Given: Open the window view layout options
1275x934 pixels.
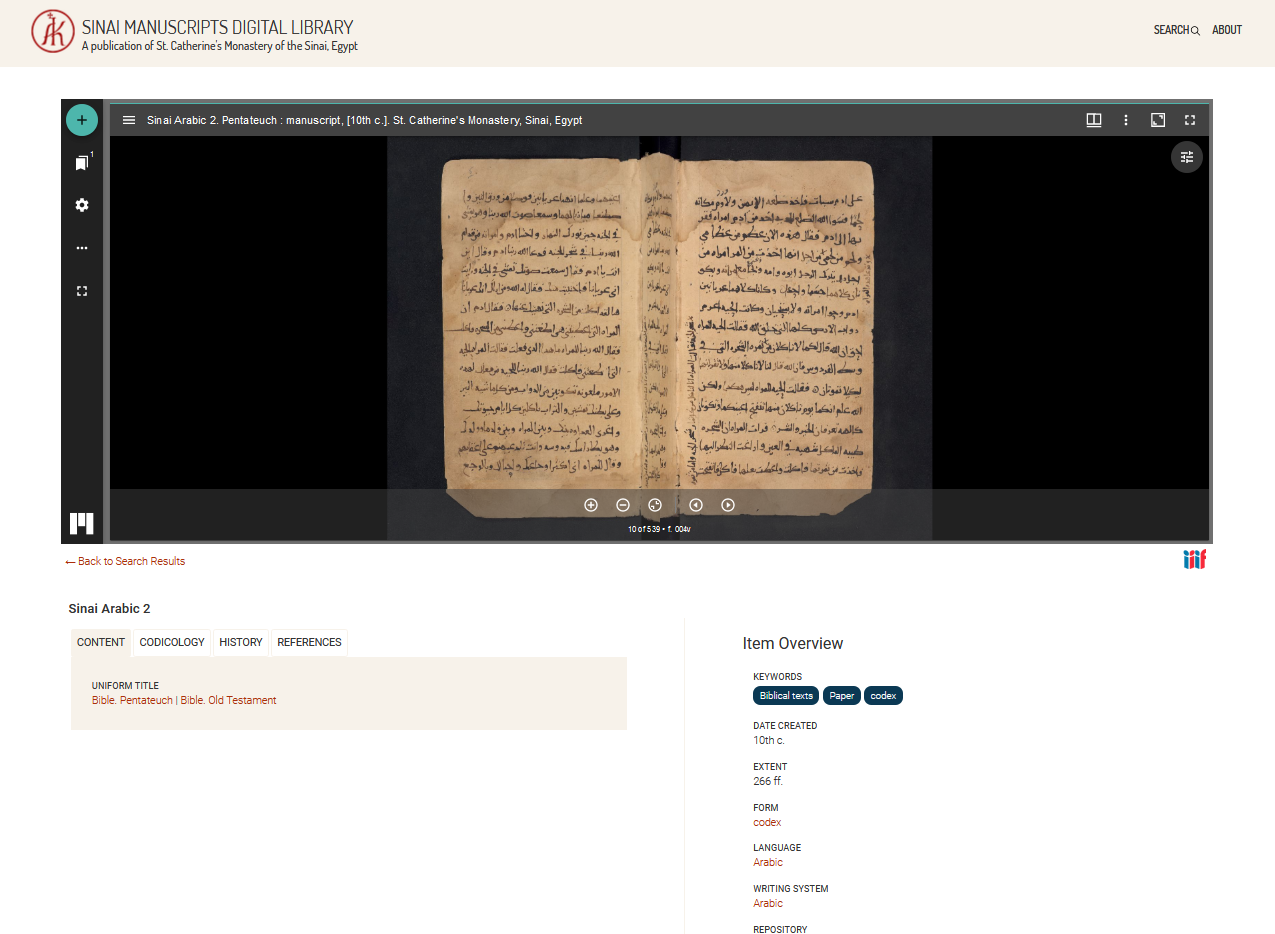Looking at the screenshot, I should tap(1093, 119).
